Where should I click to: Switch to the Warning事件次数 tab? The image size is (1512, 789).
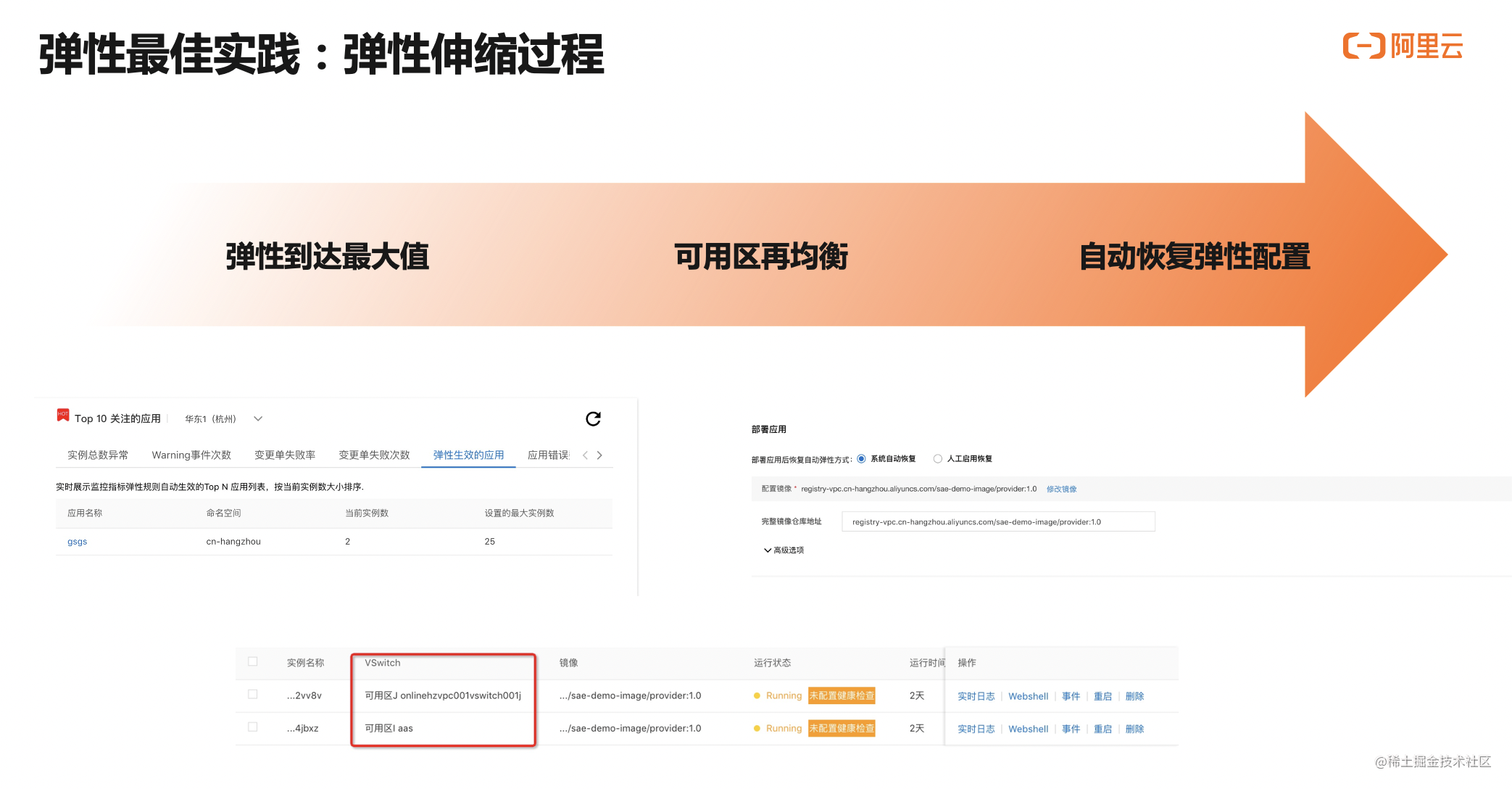(x=191, y=455)
